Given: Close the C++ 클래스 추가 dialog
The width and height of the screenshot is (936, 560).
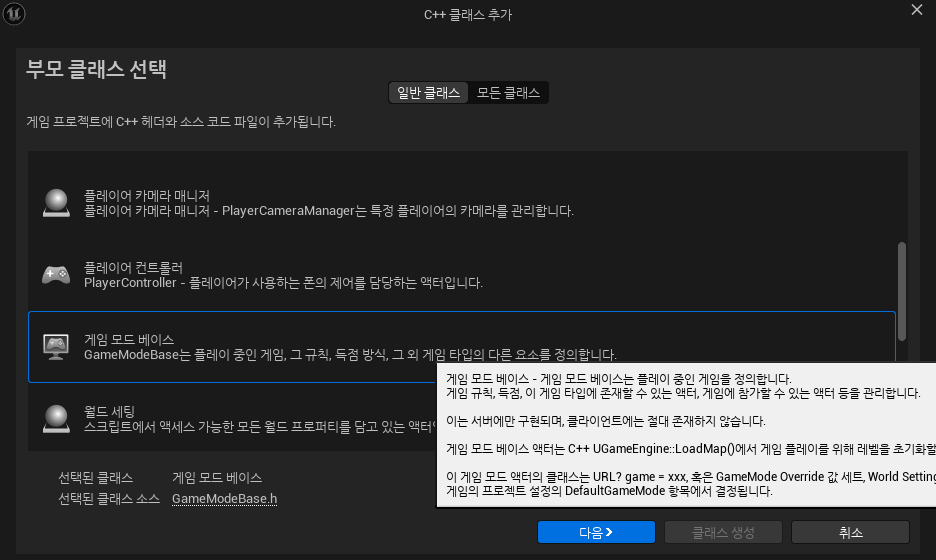Looking at the screenshot, I should (917, 10).
